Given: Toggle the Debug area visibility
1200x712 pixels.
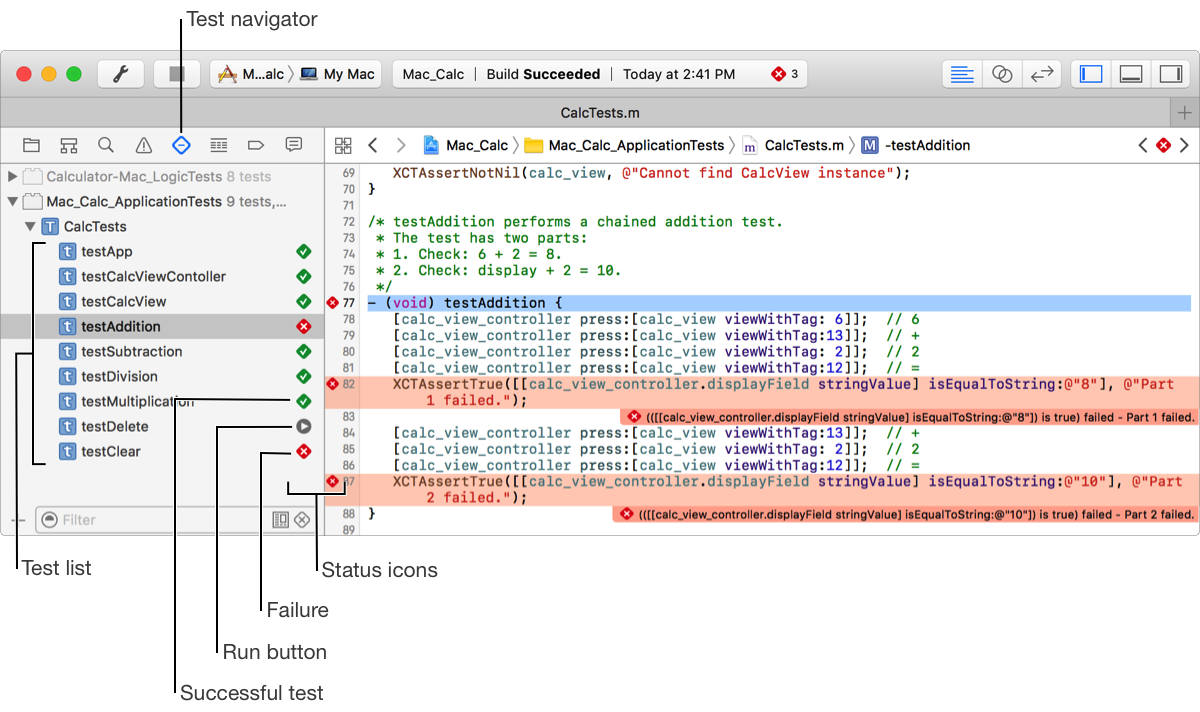Looking at the screenshot, I should click(x=1131, y=74).
